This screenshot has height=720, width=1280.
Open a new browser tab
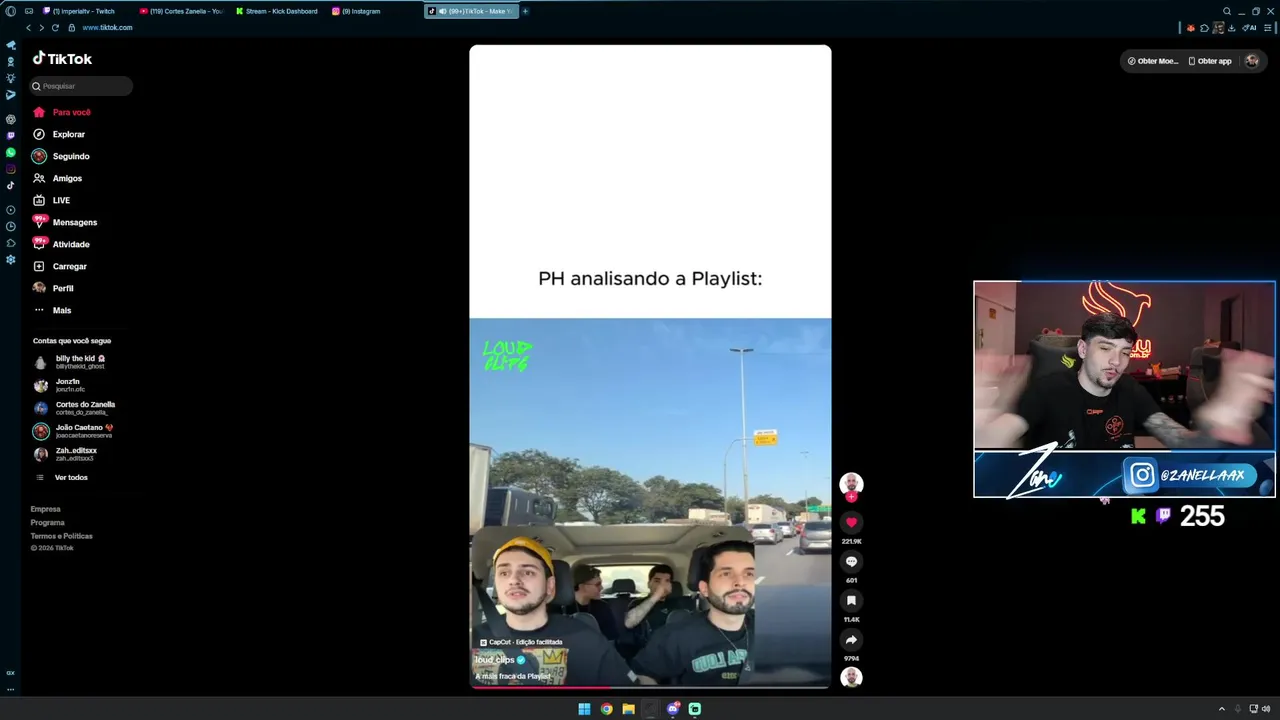tap(525, 11)
